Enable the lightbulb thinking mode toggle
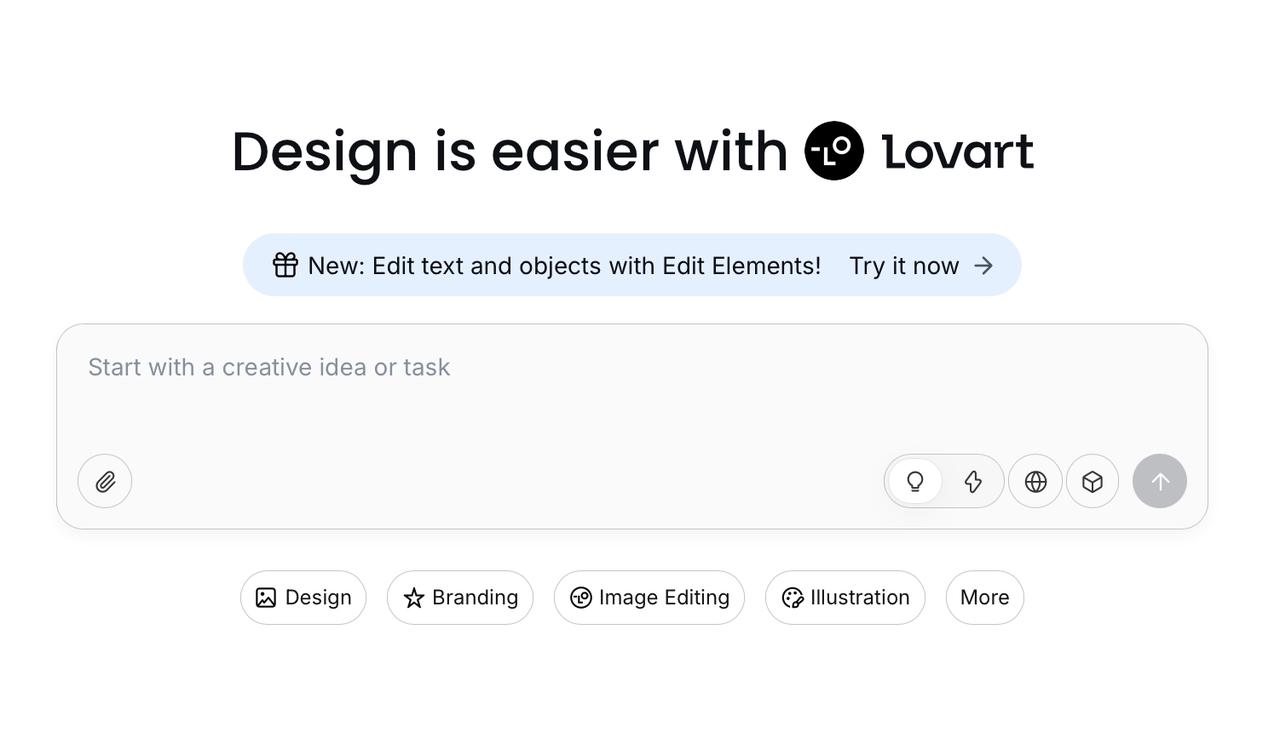The width and height of the screenshot is (1280, 744). point(915,482)
